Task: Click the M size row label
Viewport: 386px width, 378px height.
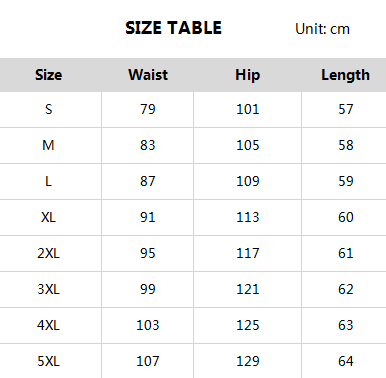Action: coord(48,145)
